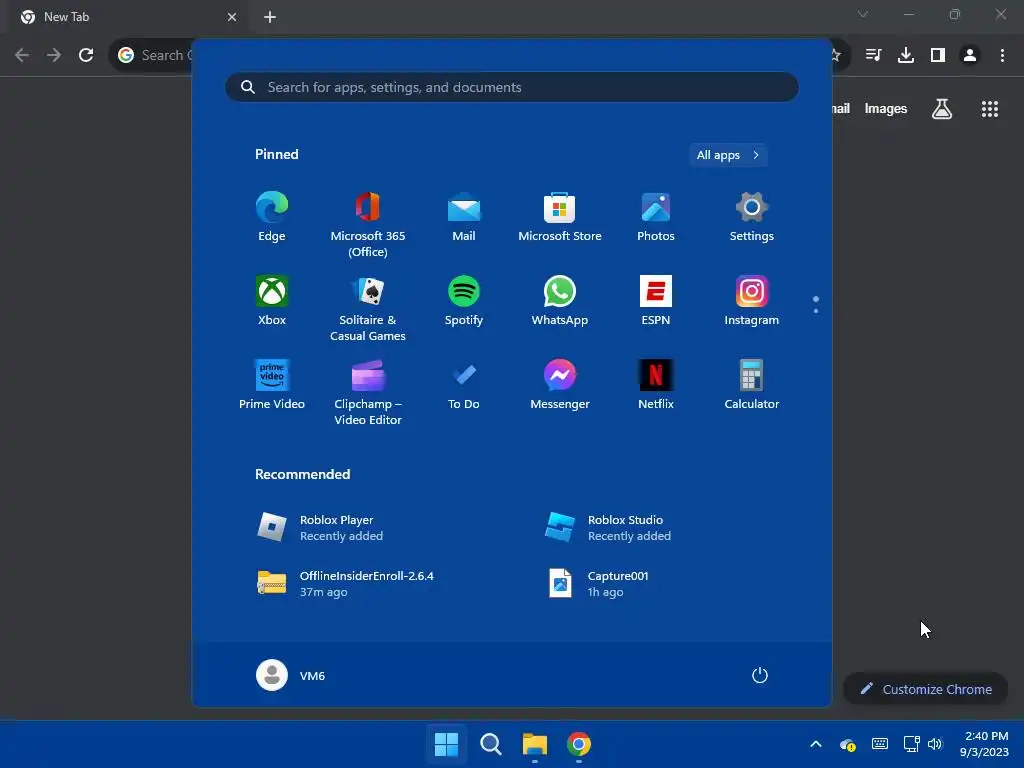Image resolution: width=1024 pixels, height=768 pixels.
Task: Launch the Photos app
Action: click(x=656, y=218)
